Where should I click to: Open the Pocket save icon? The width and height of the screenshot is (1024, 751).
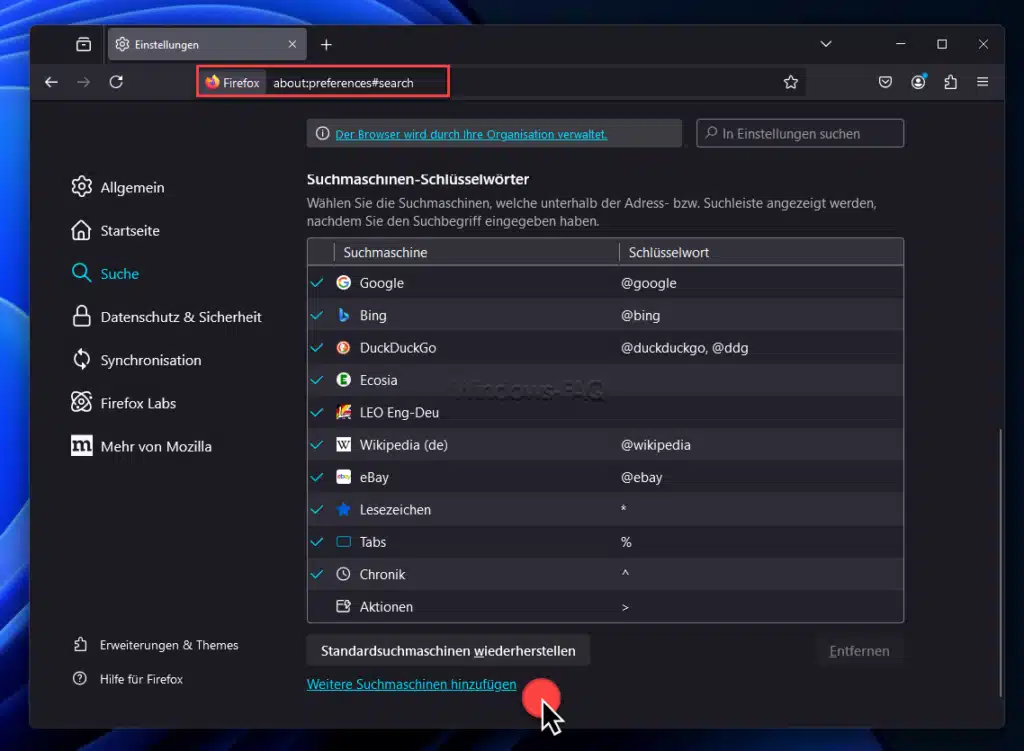[x=885, y=82]
